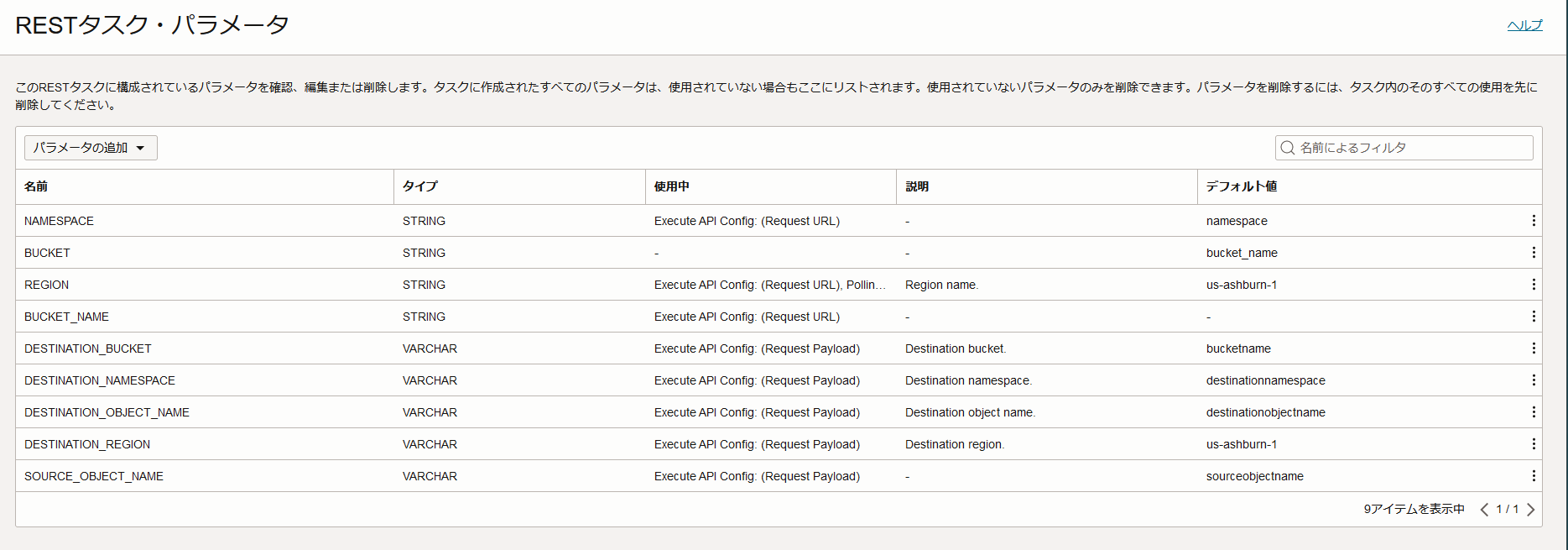
Task: Click the 'Destination object name.' description
Action: [970, 412]
